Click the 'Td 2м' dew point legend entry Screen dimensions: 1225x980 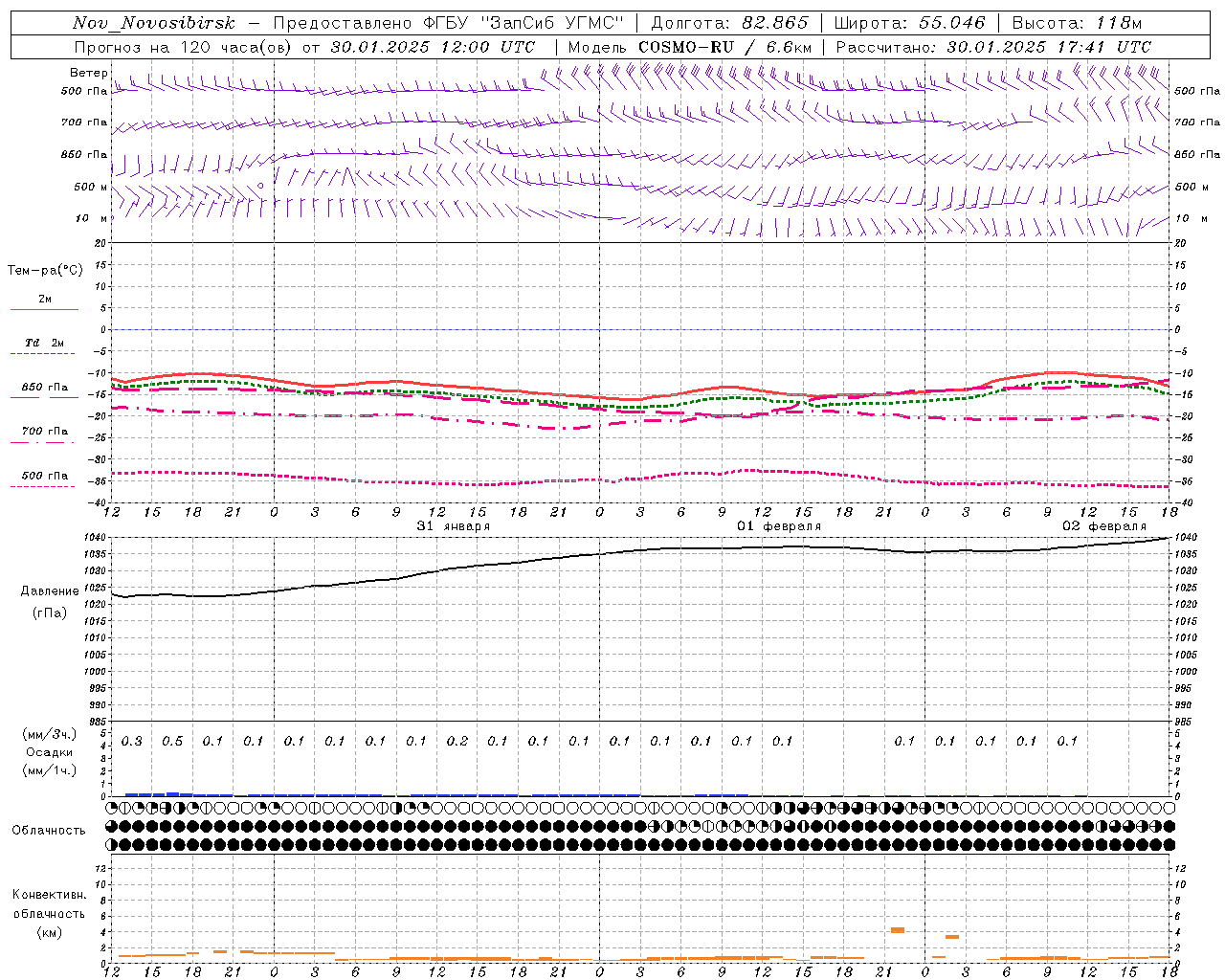click(x=44, y=343)
